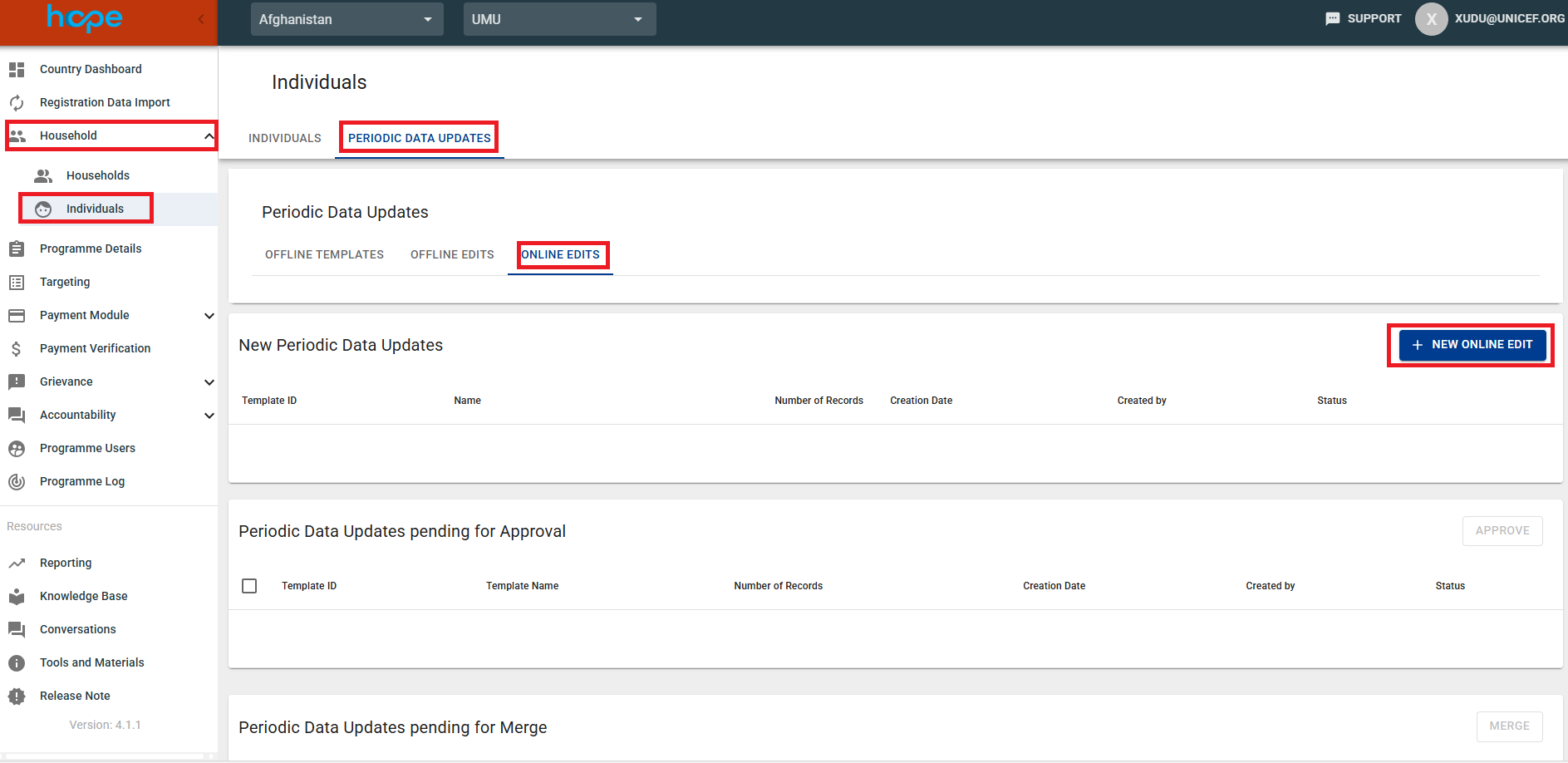Click the Knowledge Base book icon
This screenshot has height=763, width=1568.
tap(17, 597)
